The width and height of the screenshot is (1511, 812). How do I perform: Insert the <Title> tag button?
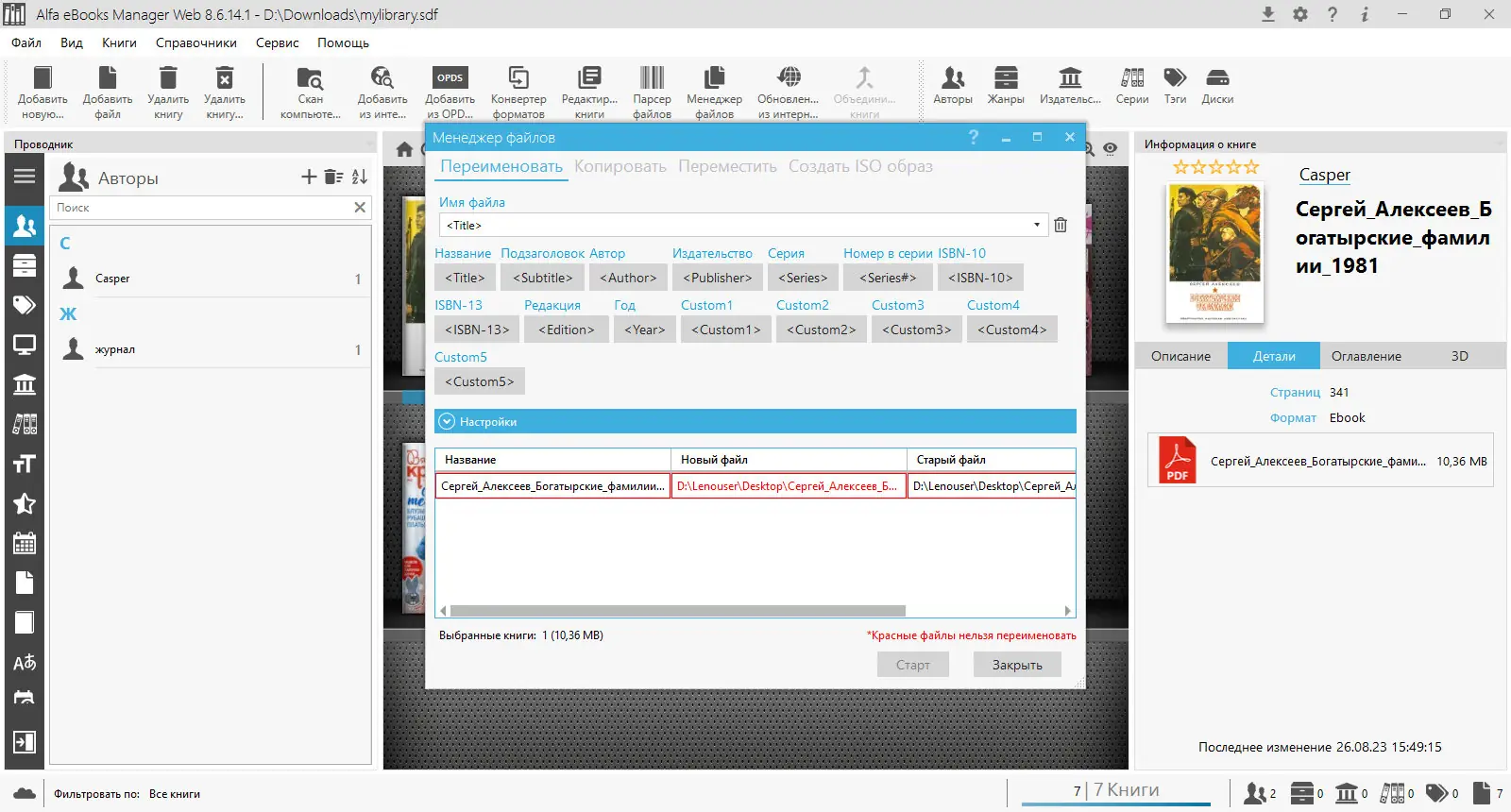pos(465,278)
